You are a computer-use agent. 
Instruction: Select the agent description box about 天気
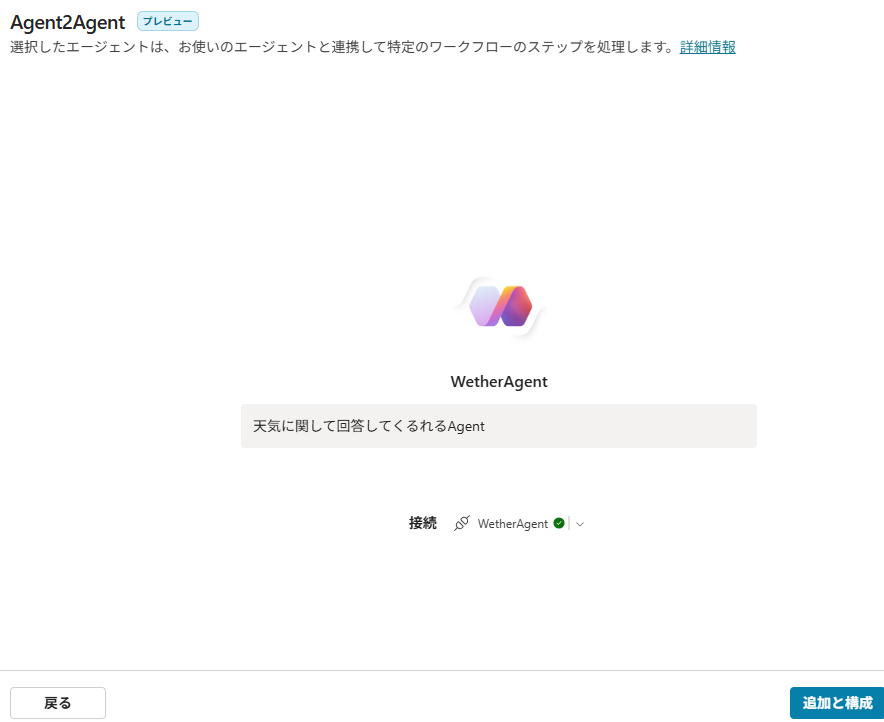point(498,425)
